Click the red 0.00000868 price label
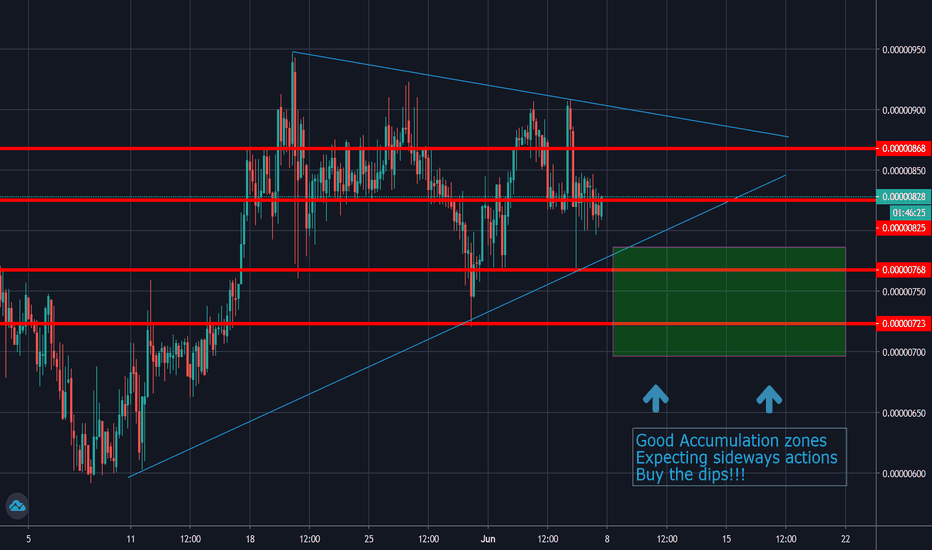The height and width of the screenshot is (550, 932). [x=903, y=149]
